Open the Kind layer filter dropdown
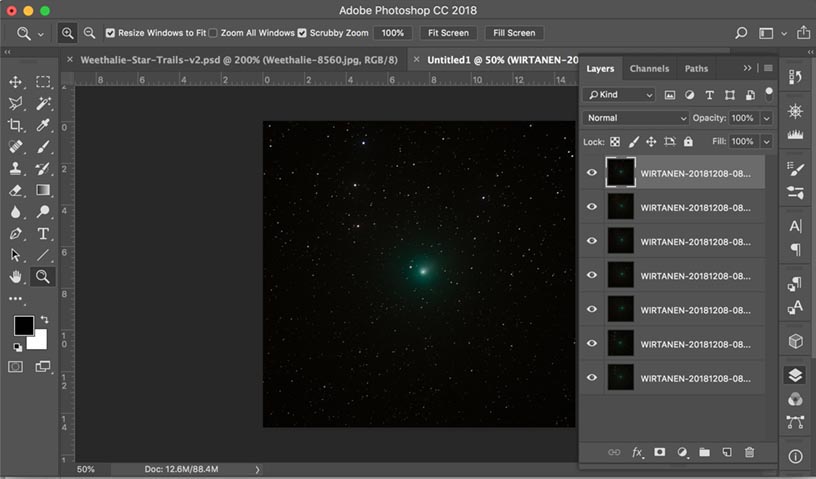 click(620, 95)
